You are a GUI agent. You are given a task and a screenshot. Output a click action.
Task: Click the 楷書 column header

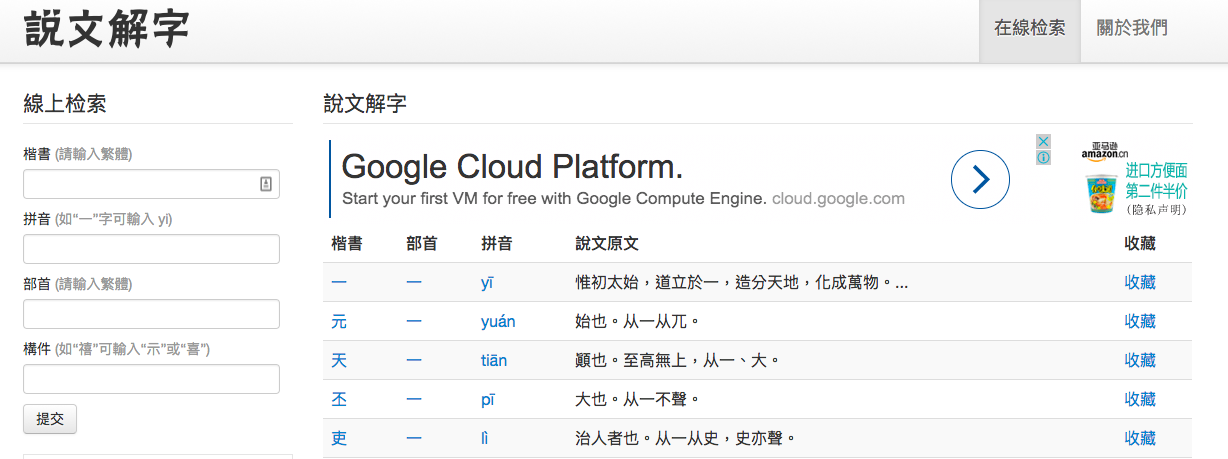coord(347,243)
